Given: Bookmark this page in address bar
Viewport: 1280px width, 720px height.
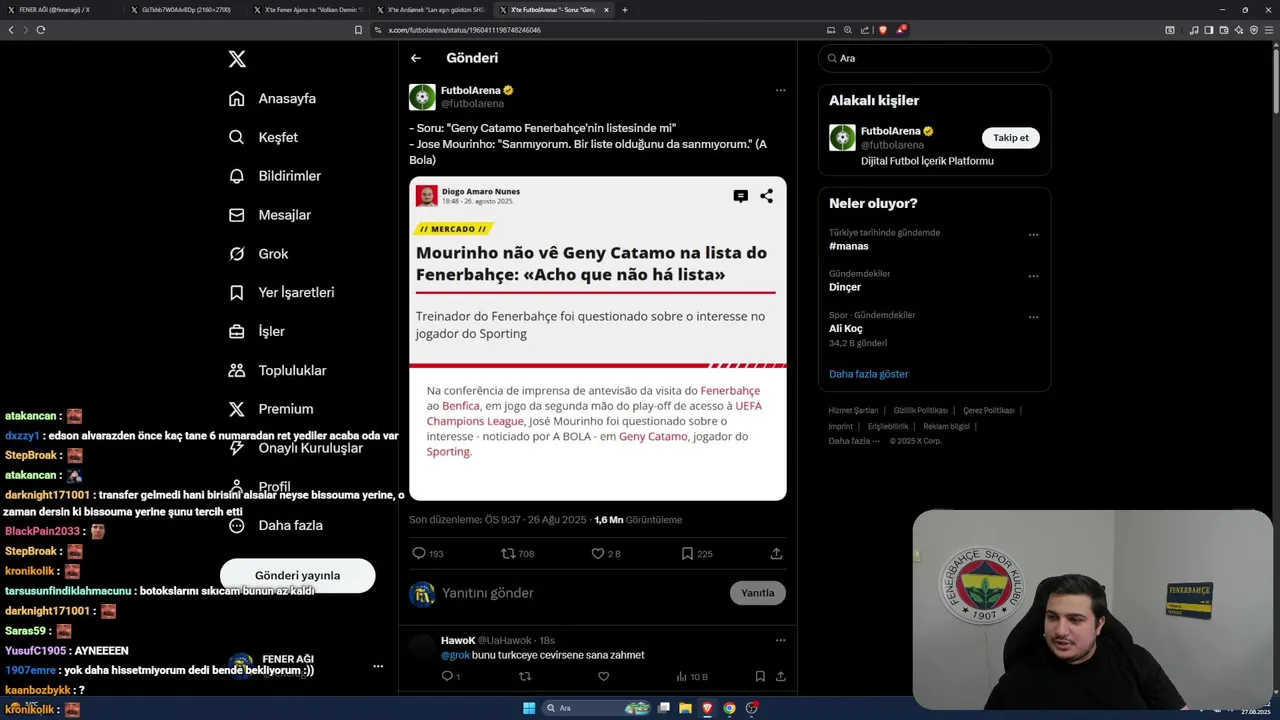Looking at the screenshot, I should (358, 30).
